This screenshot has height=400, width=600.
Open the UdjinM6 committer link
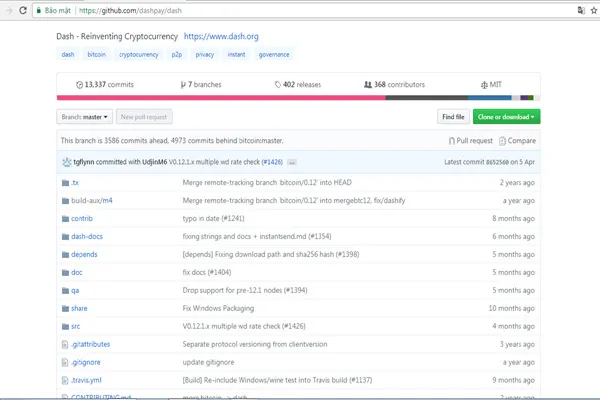(x=155, y=162)
